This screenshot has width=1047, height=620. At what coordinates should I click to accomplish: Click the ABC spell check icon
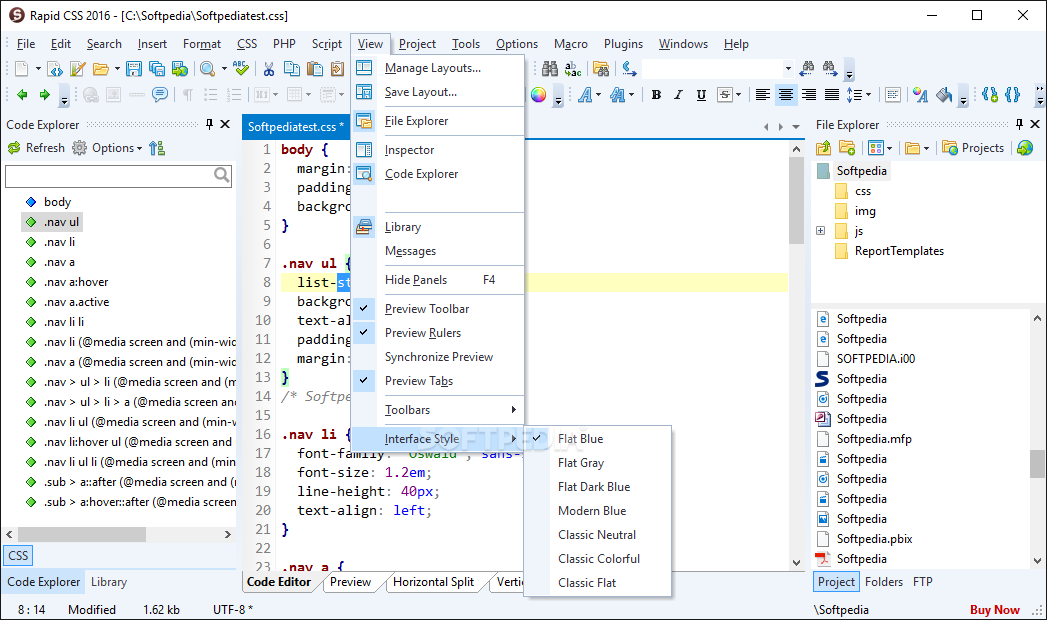(241, 69)
